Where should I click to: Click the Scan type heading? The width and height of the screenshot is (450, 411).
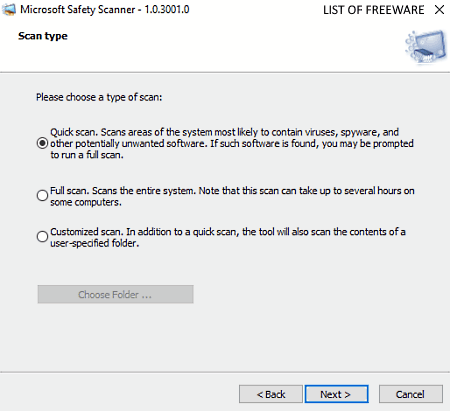tap(43, 36)
